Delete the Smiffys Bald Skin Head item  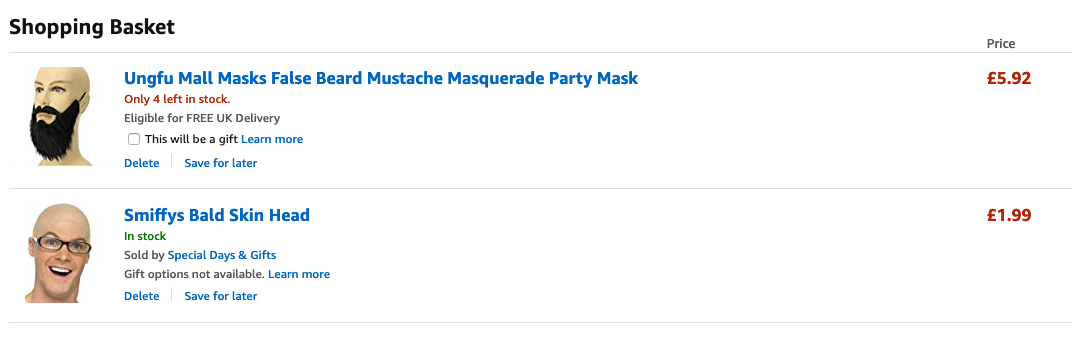(142, 296)
